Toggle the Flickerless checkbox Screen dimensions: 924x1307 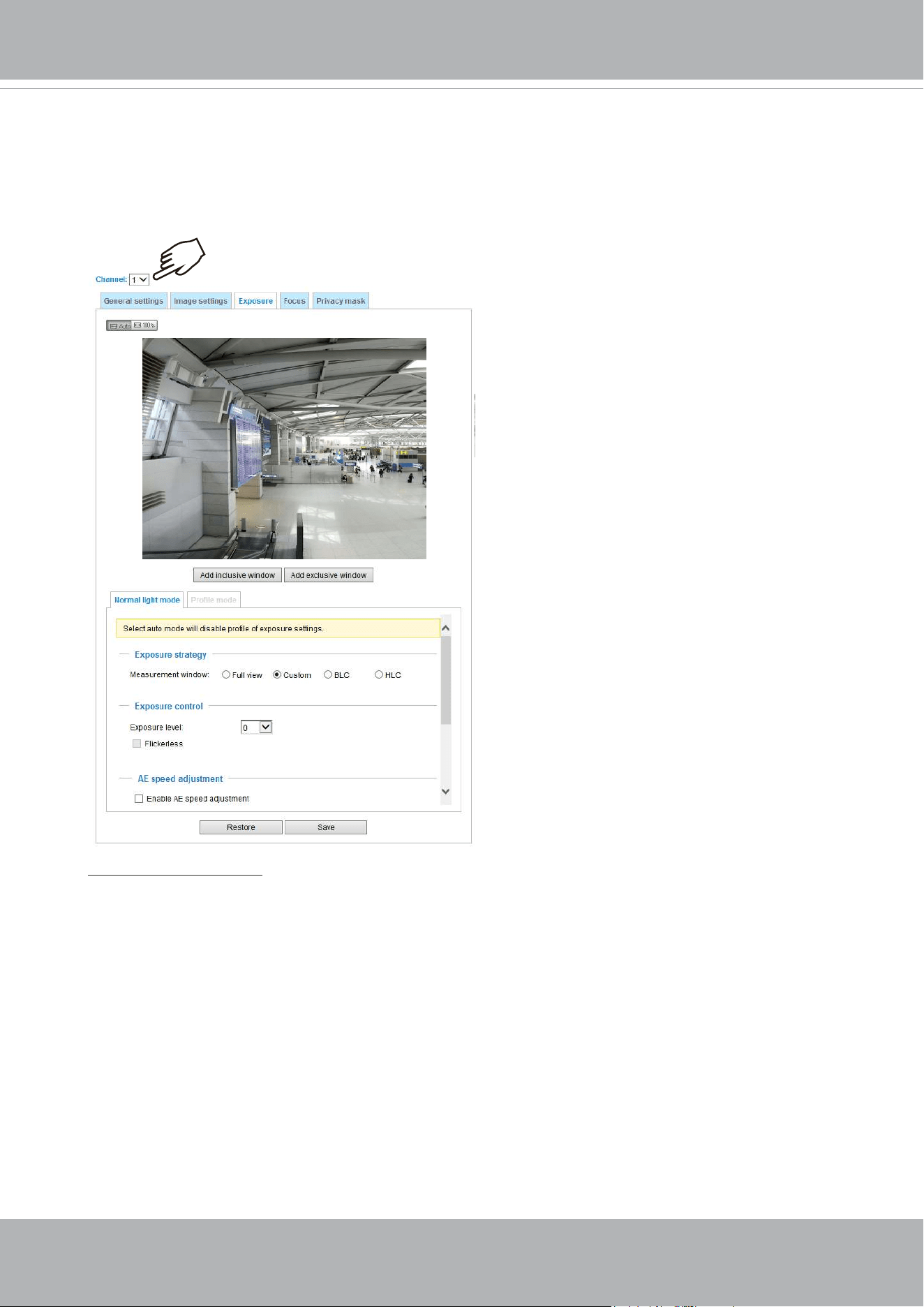click(137, 744)
